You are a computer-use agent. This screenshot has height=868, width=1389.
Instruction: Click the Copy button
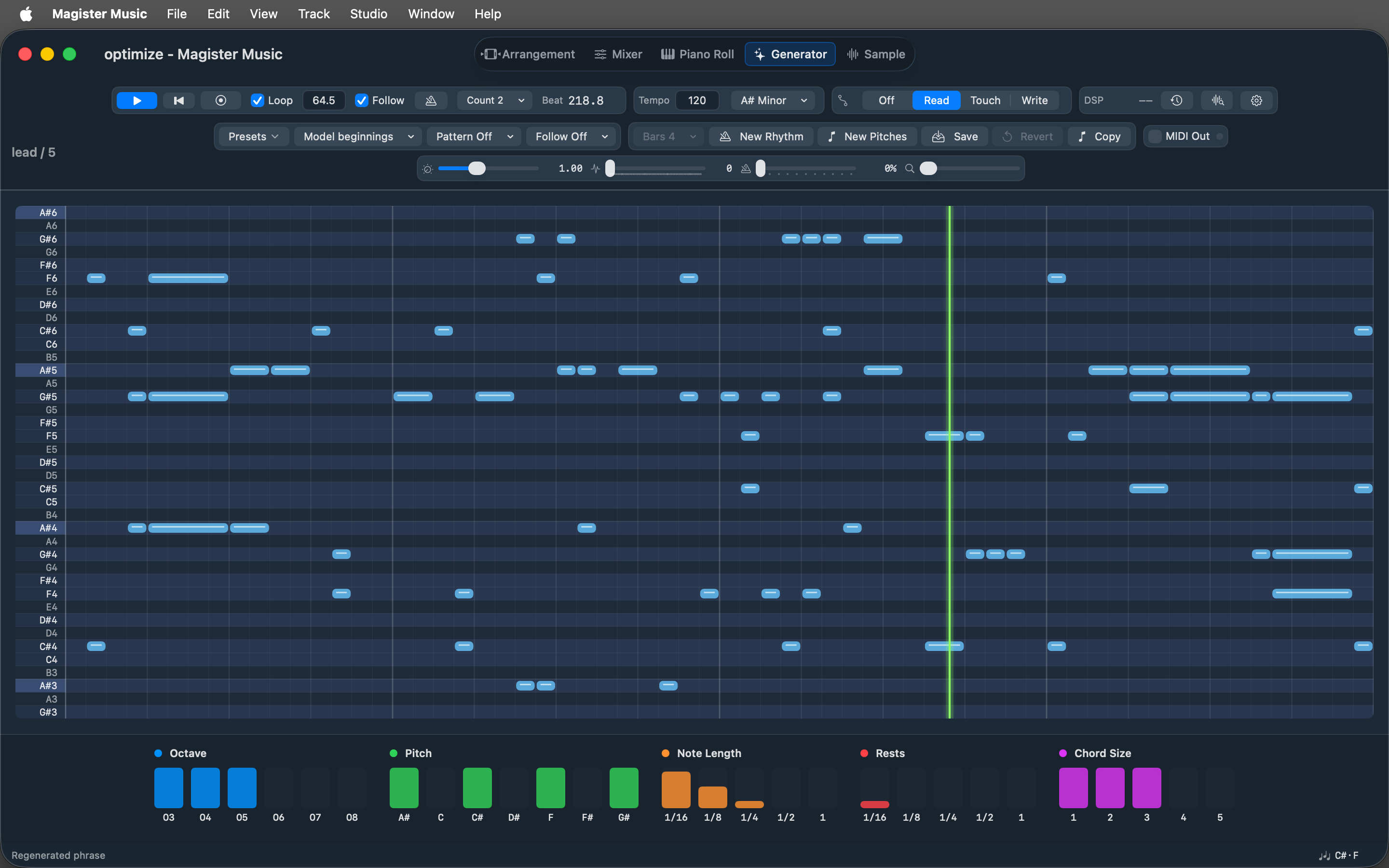click(x=1099, y=136)
